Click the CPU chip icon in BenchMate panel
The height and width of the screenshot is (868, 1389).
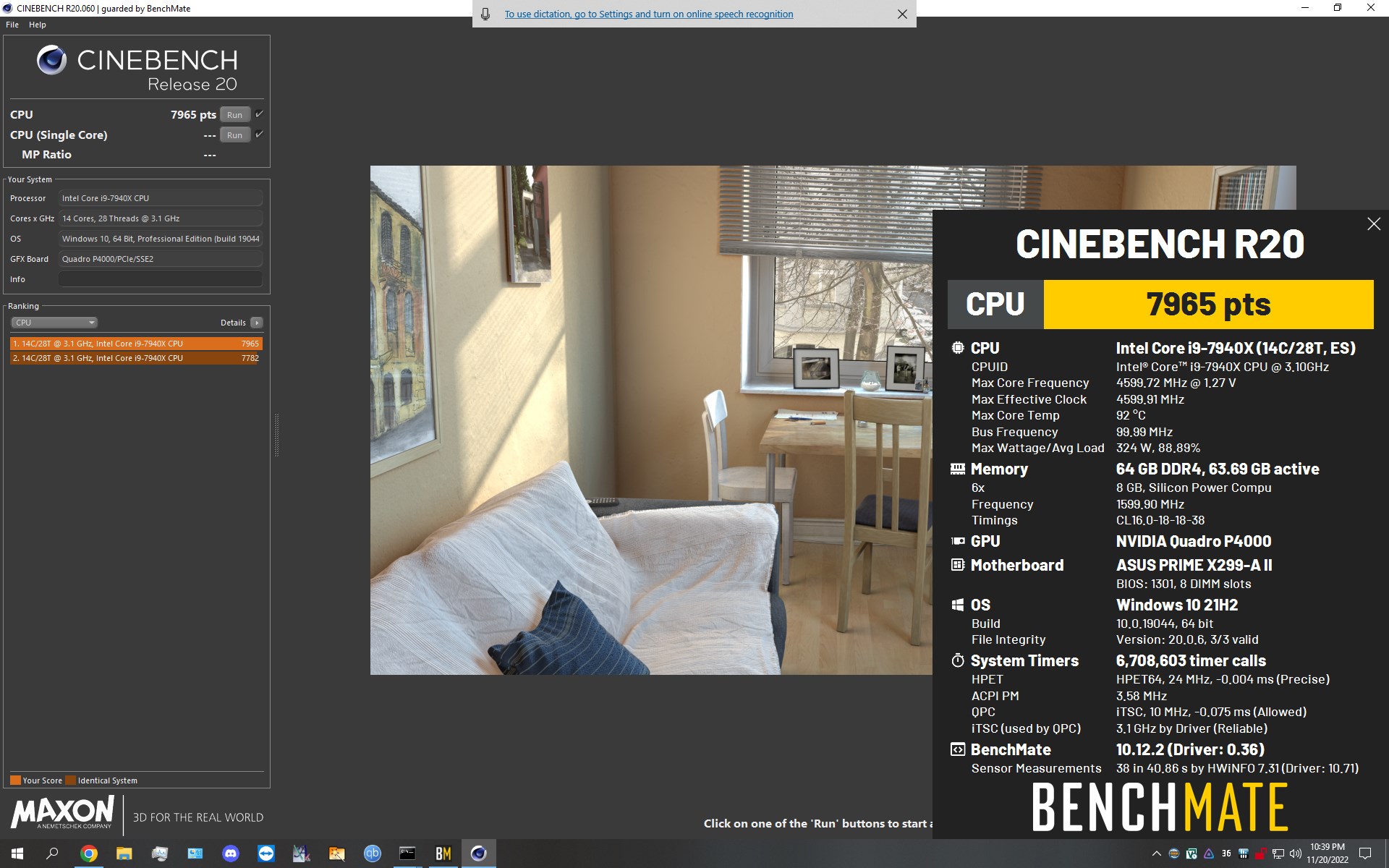958,348
